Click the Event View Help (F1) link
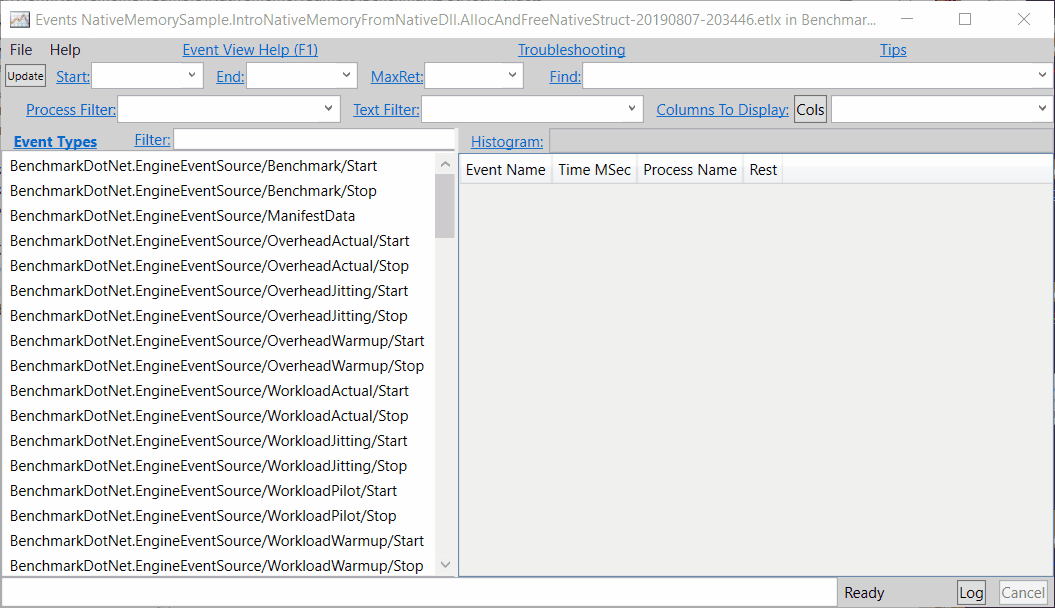 tap(250, 50)
